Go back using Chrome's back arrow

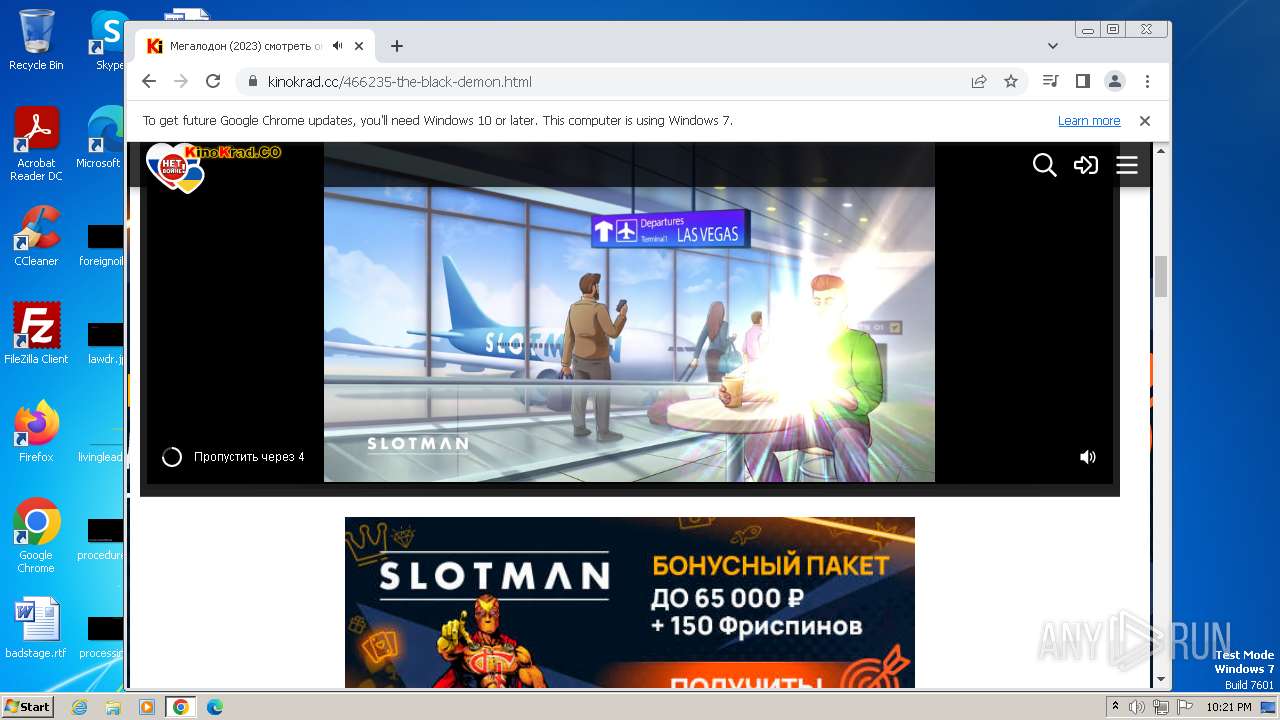[x=149, y=82]
